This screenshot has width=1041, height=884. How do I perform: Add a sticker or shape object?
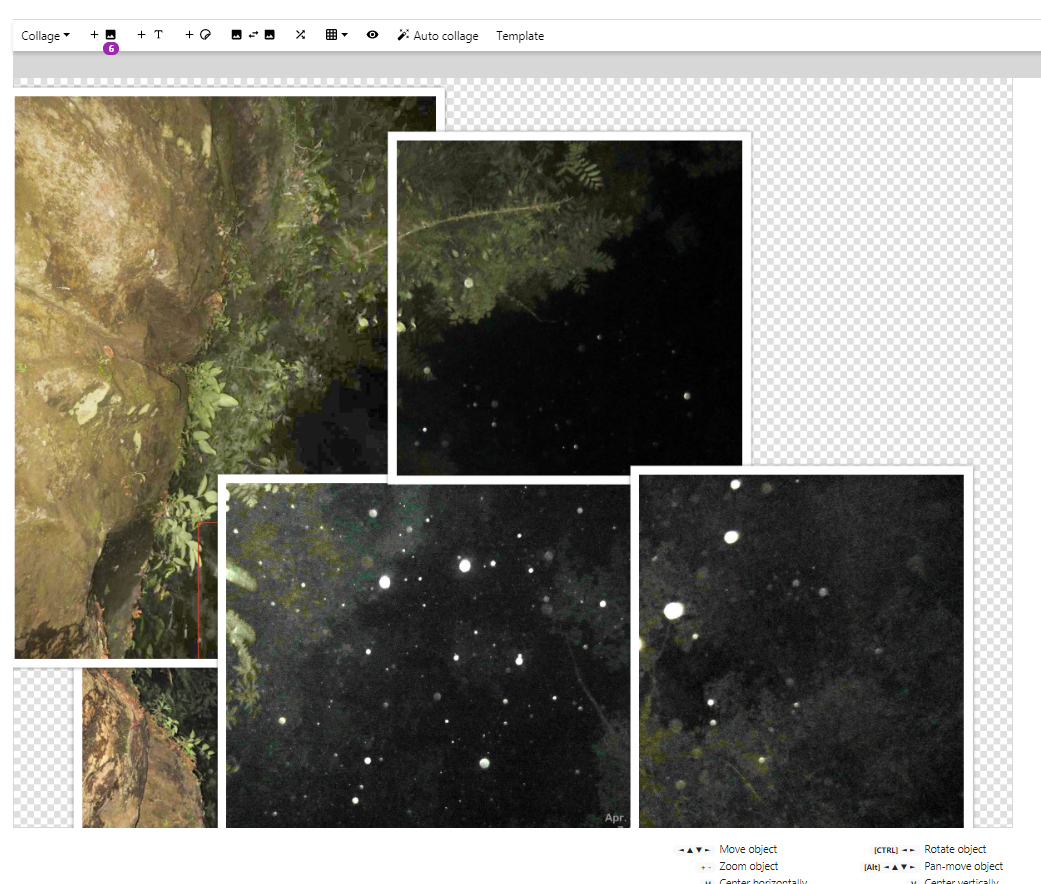coord(198,35)
